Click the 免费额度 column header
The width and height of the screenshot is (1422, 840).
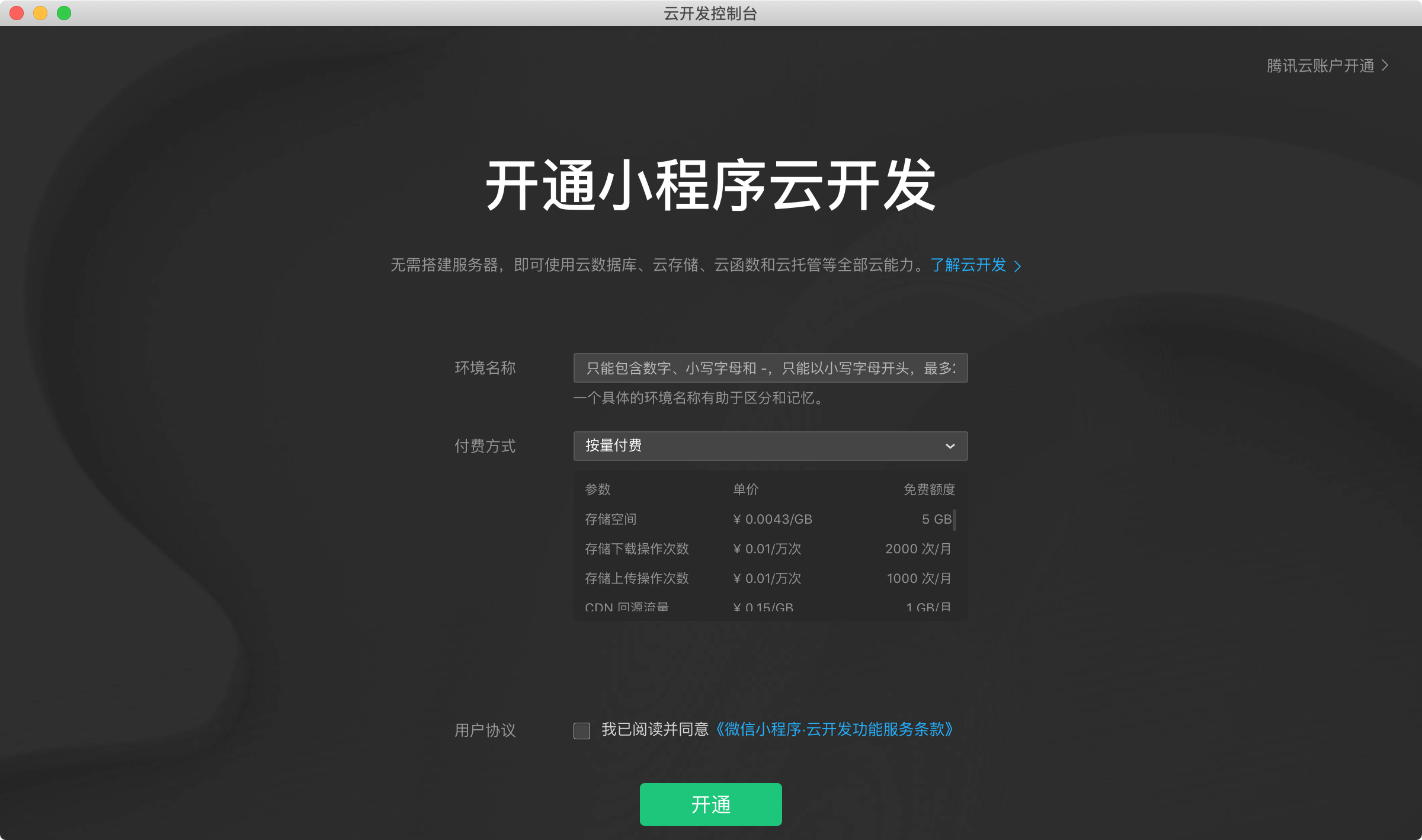click(x=929, y=489)
